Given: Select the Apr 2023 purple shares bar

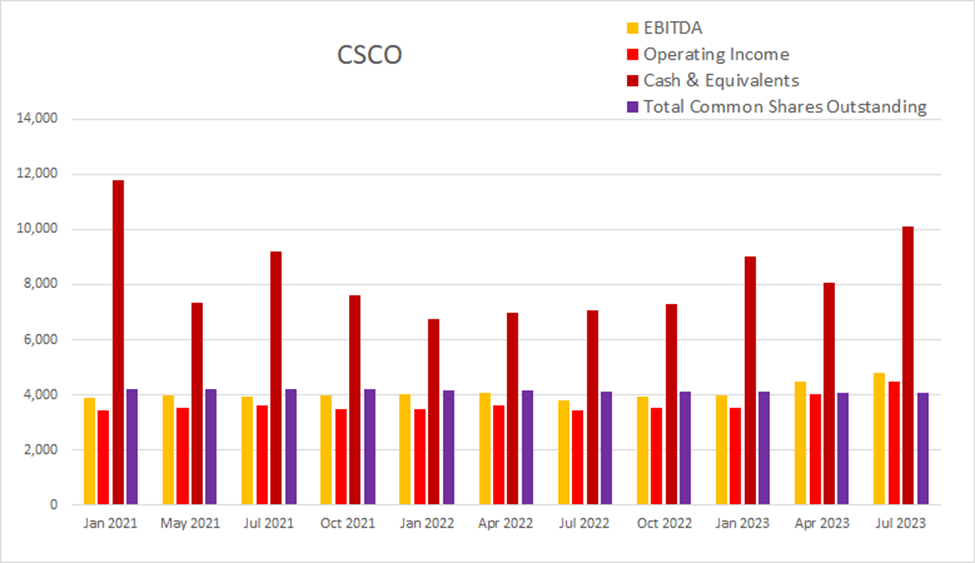Looking at the screenshot, I should [843, 449].
